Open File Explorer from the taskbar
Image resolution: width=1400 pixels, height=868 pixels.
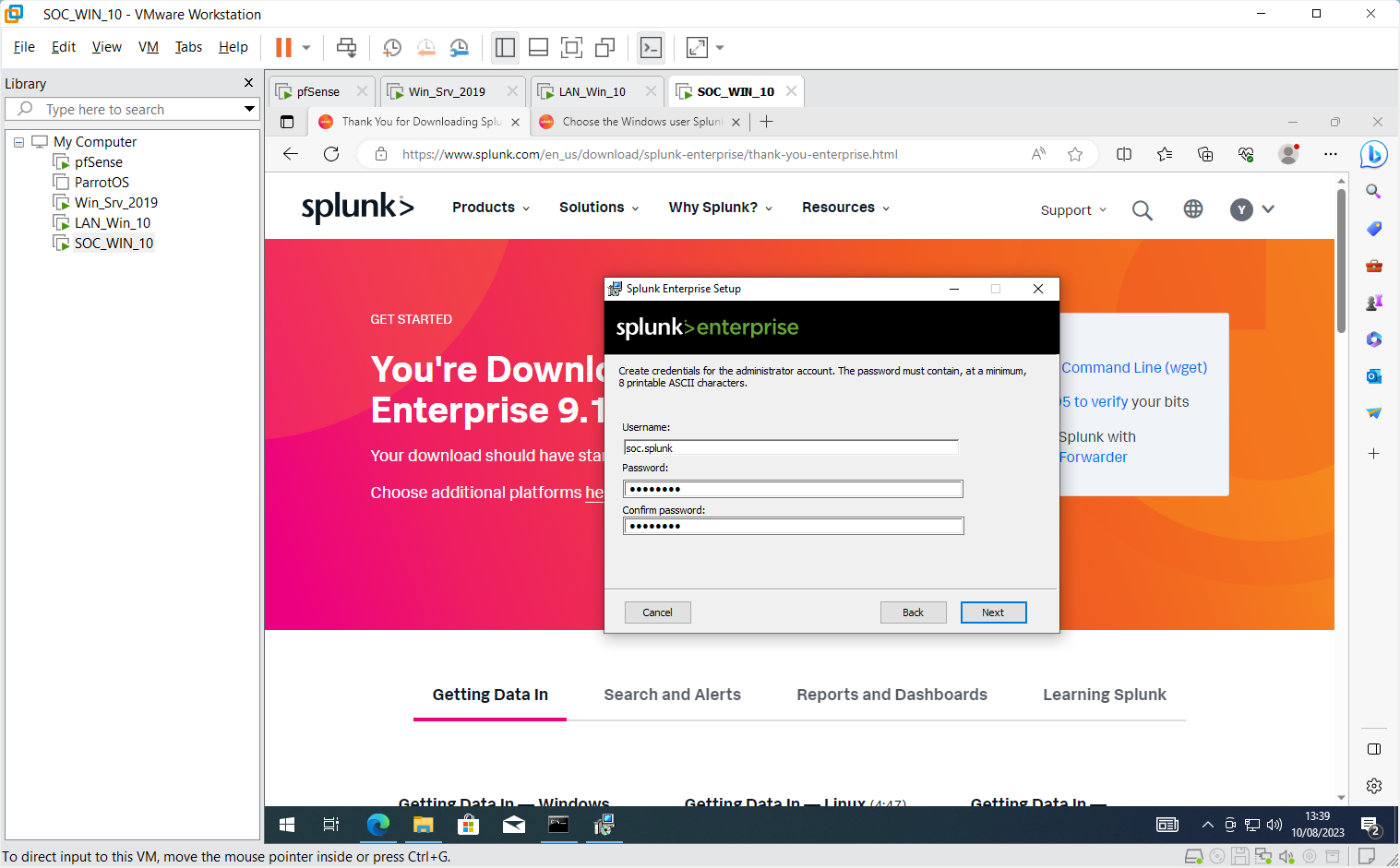423,825
